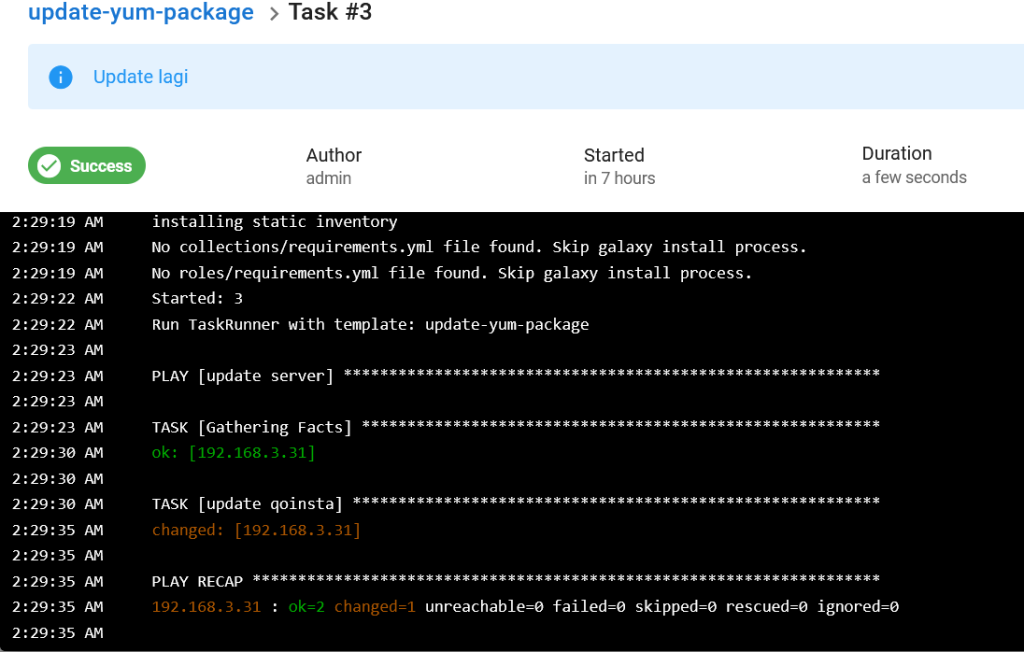Click the Duration value 'a few seconds'

914,177
